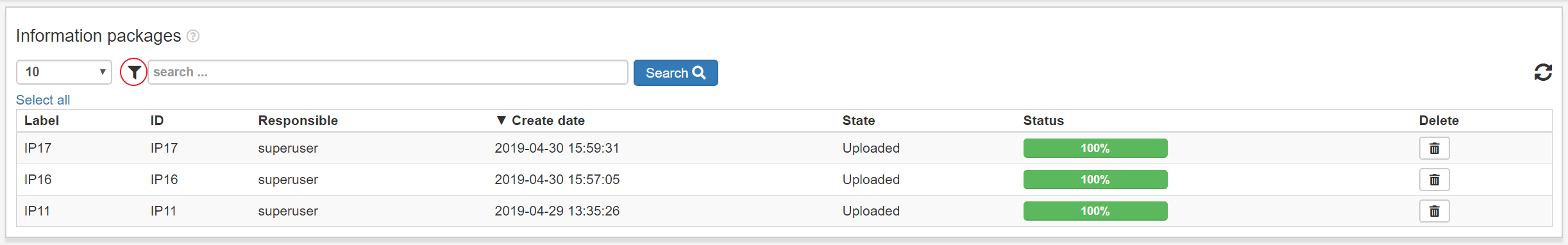The image size is (1568, 245).
Task: Focus the search text field
Action: coord(388,72)
